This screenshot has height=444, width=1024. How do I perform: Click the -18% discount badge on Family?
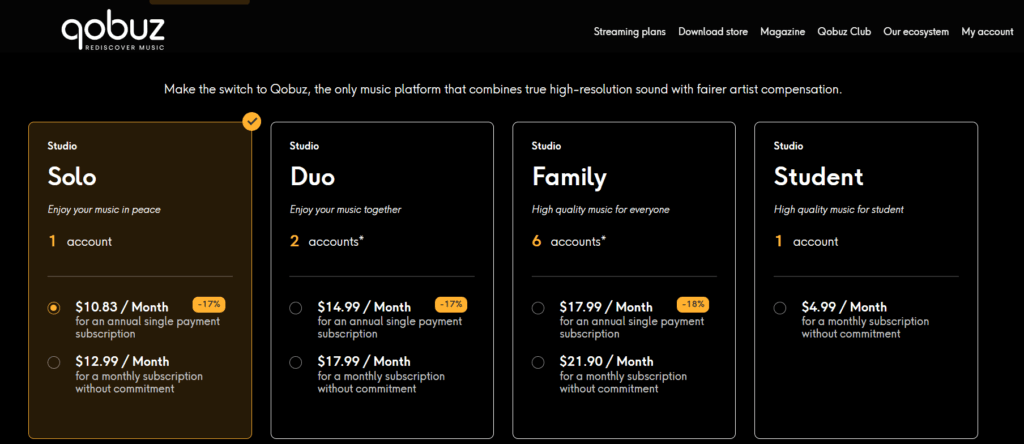tap(693, 303)
